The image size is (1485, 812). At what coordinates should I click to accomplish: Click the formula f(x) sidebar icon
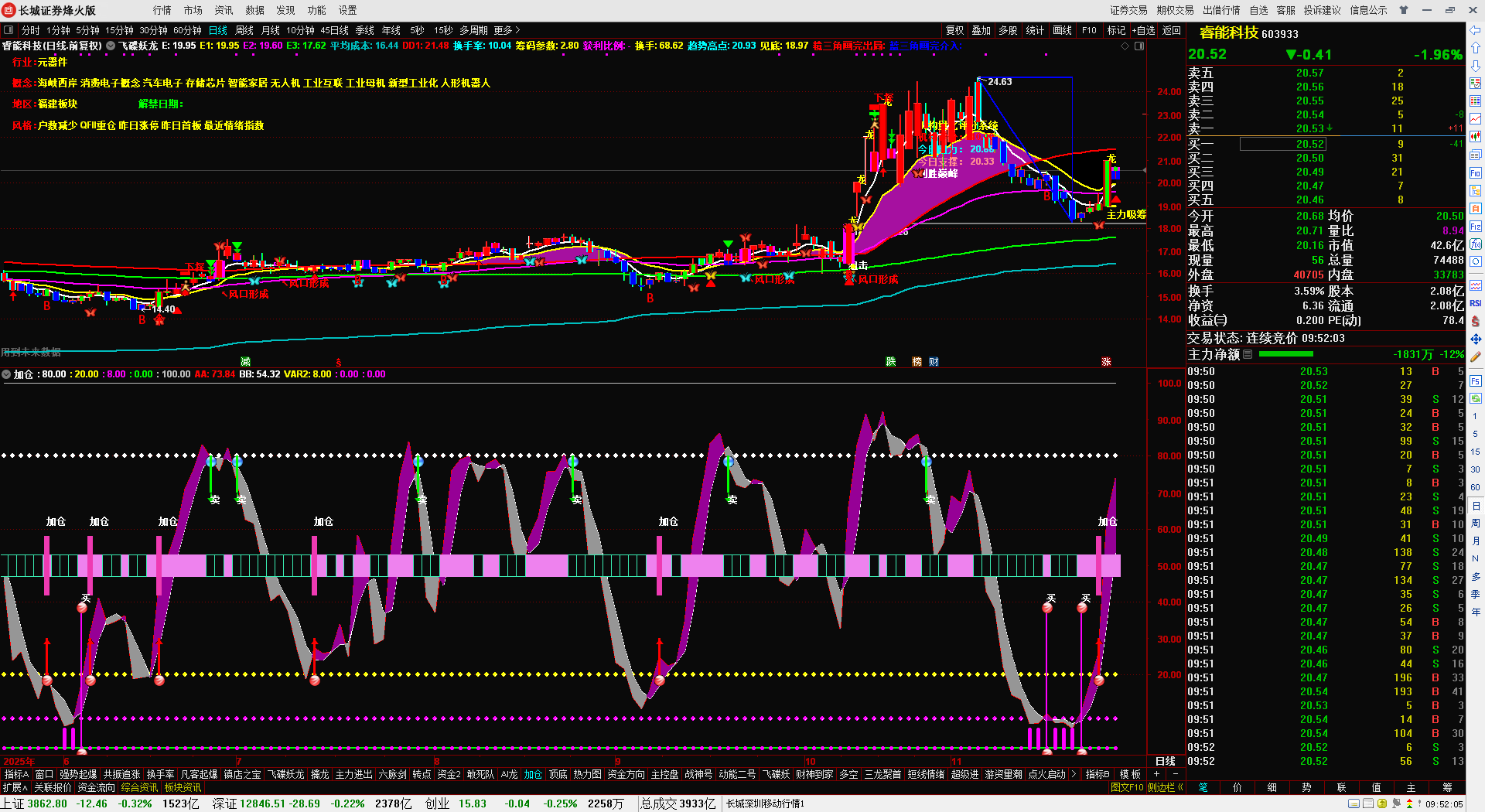1476,244
